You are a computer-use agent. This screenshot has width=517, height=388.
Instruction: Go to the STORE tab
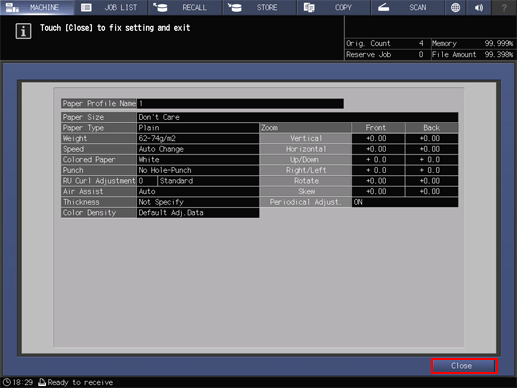[260, 7]
